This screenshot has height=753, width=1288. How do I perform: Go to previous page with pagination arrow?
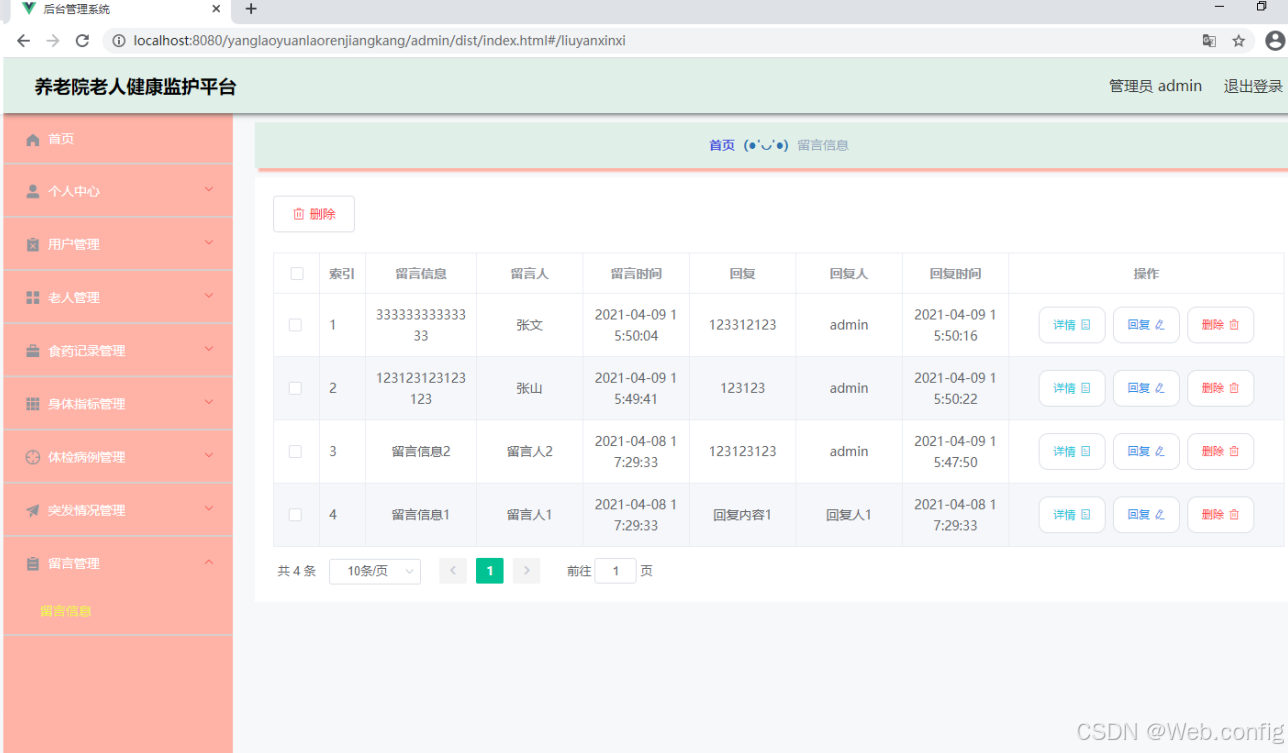pyautogui.click(x=453, y=571)
